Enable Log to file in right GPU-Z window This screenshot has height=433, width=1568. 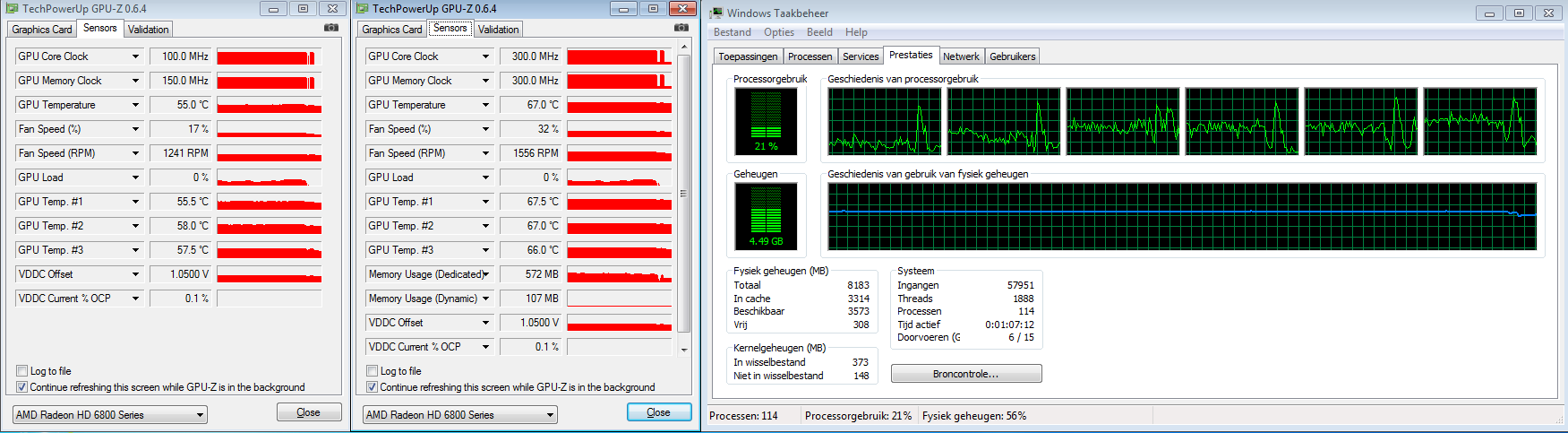click(373, 371)
